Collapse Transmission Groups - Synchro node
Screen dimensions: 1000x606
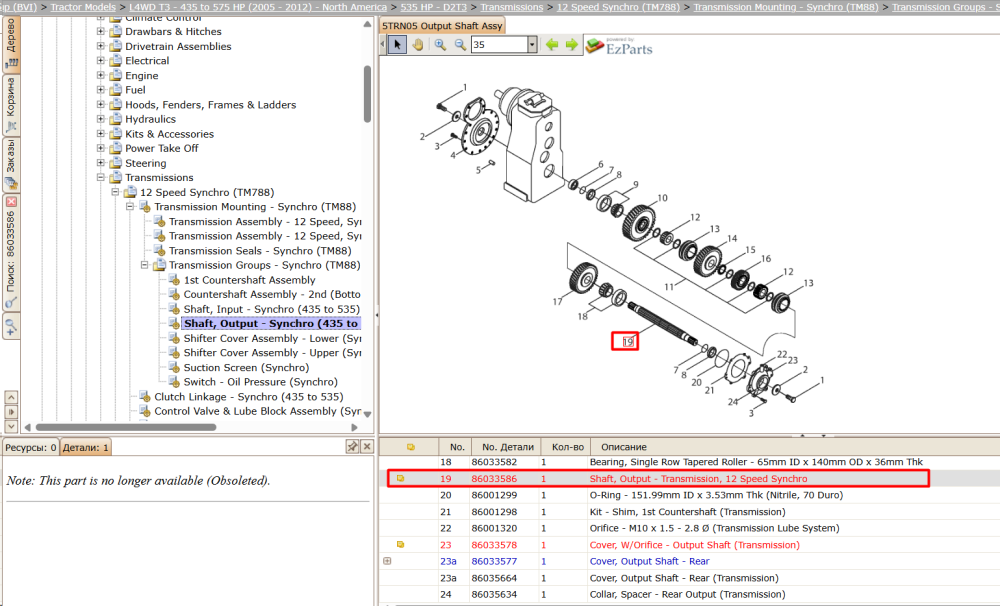tap(145, 265)
